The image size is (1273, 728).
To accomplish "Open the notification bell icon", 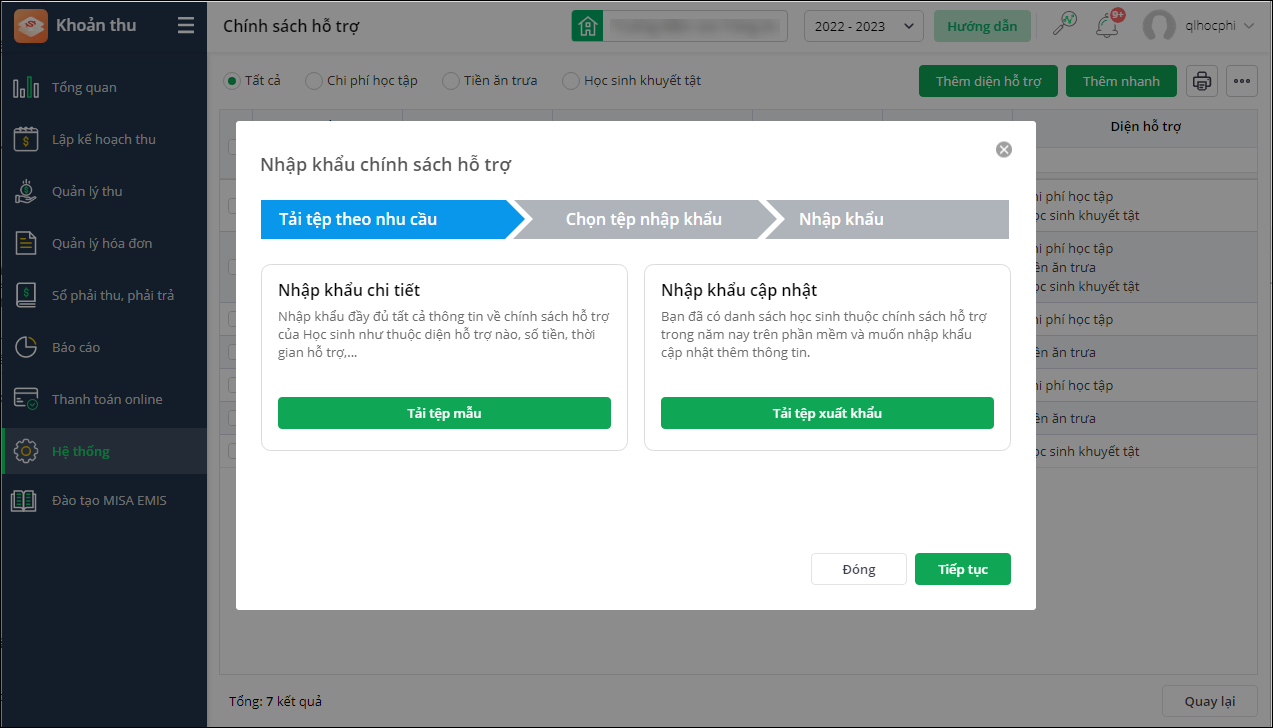I will pos(1106,27).
